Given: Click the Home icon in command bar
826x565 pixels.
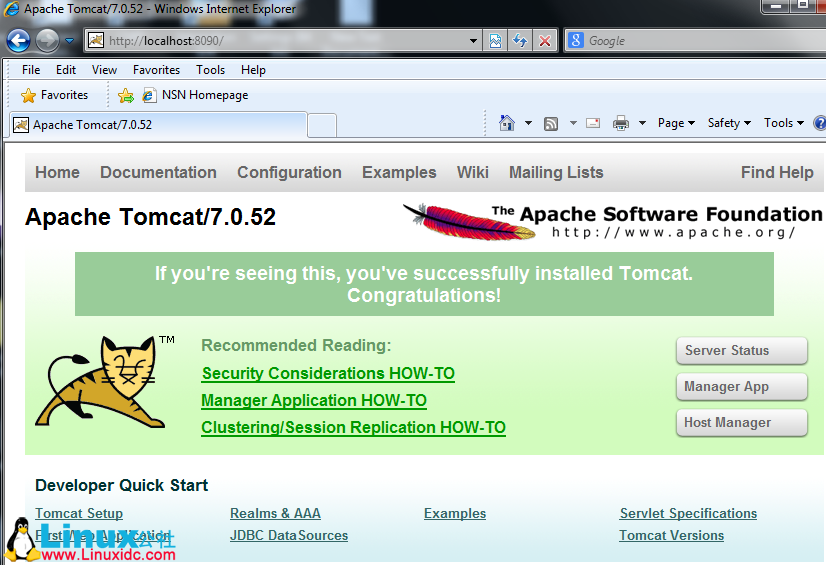Looking at the screenshot, I should click(x=507, y=123).
